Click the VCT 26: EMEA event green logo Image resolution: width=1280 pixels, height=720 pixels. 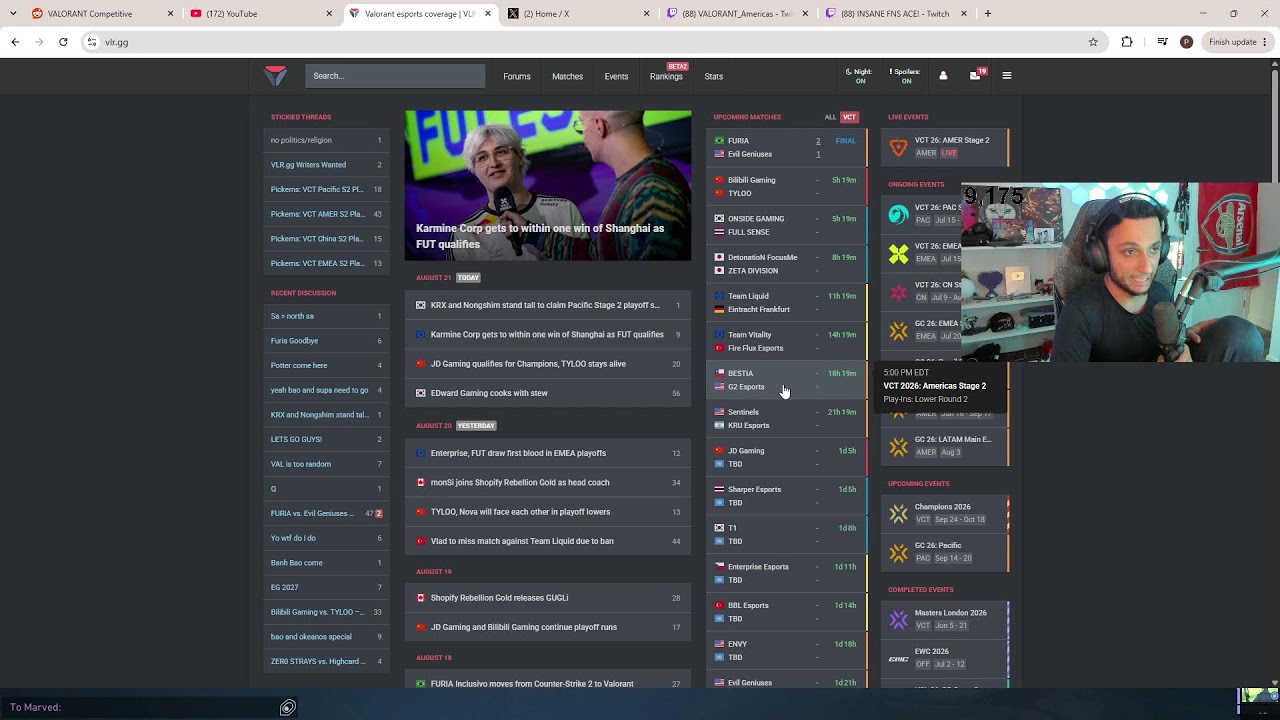[x=898, y=253]
